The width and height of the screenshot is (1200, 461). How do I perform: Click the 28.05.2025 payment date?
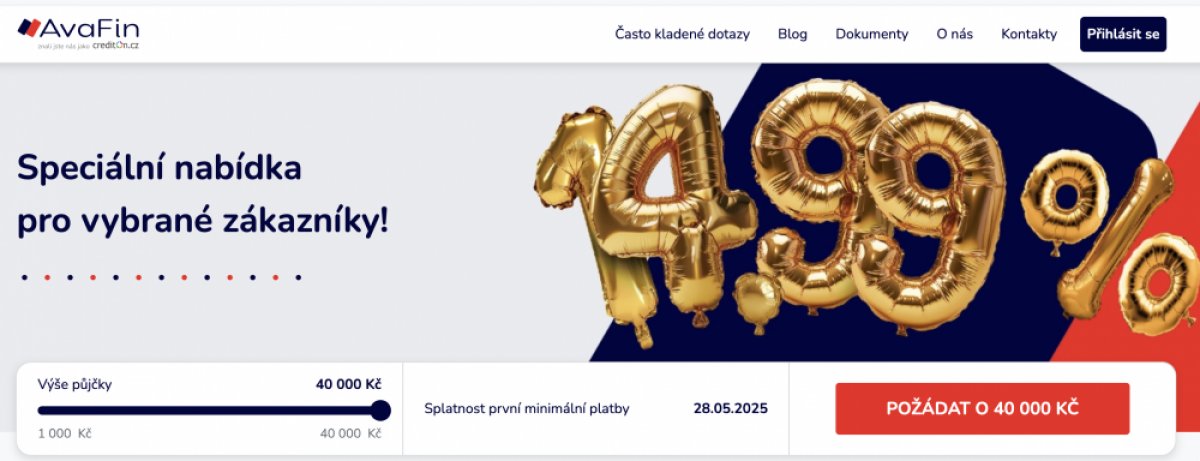(x=730, y=408)
